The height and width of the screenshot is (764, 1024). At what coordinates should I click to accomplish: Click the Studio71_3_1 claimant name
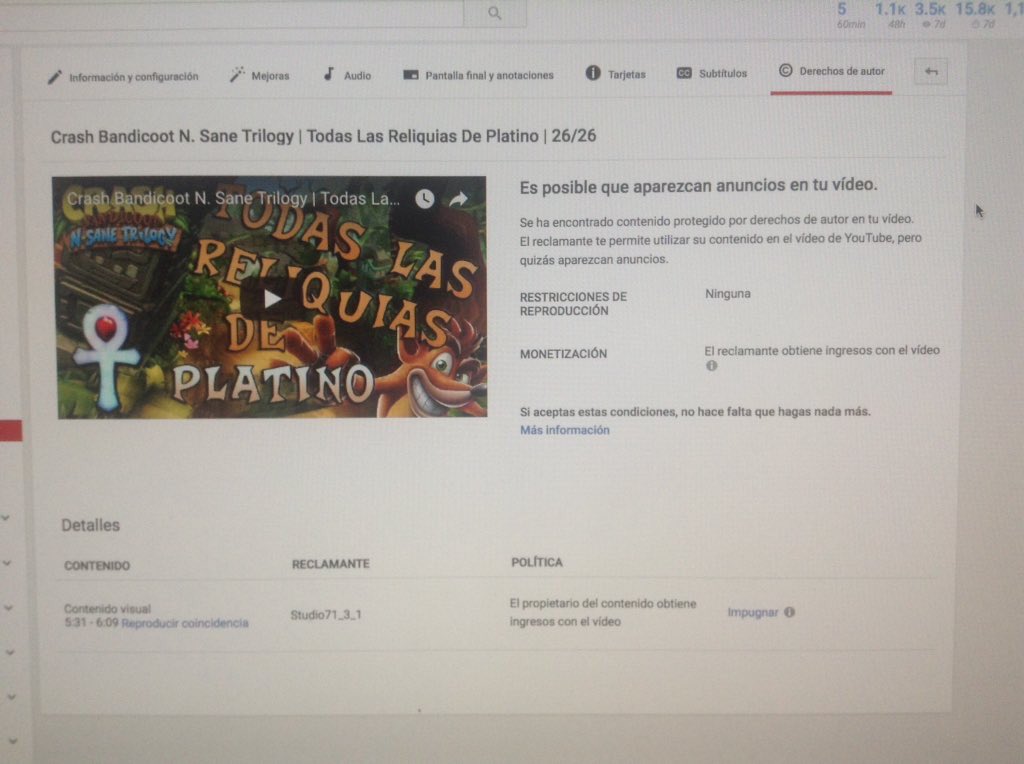pos(326,614)
